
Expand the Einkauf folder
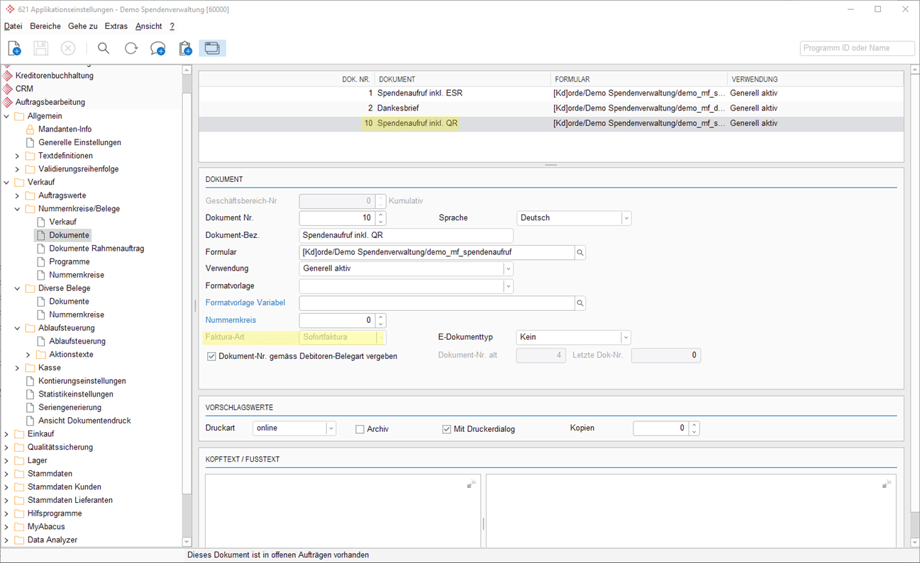click(x=6, y=434)
